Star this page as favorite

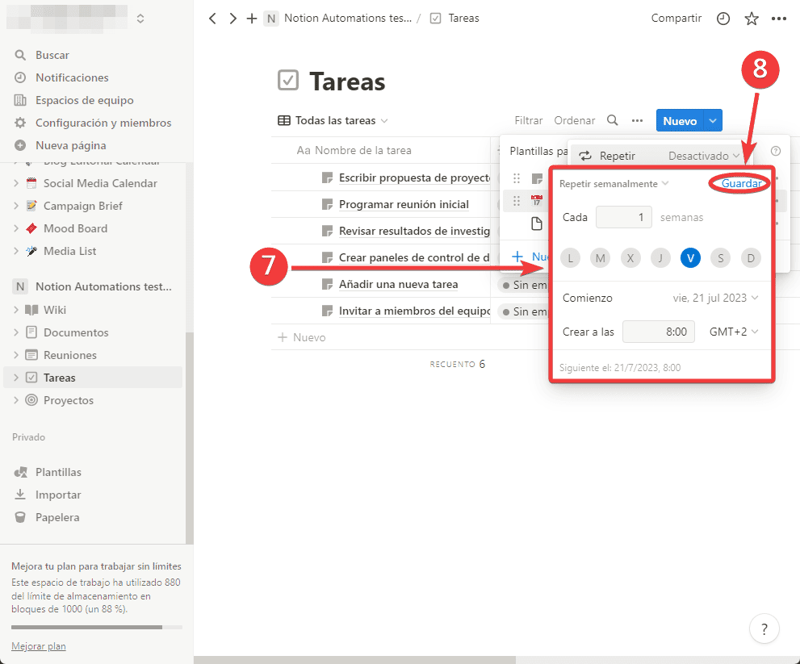751,19
